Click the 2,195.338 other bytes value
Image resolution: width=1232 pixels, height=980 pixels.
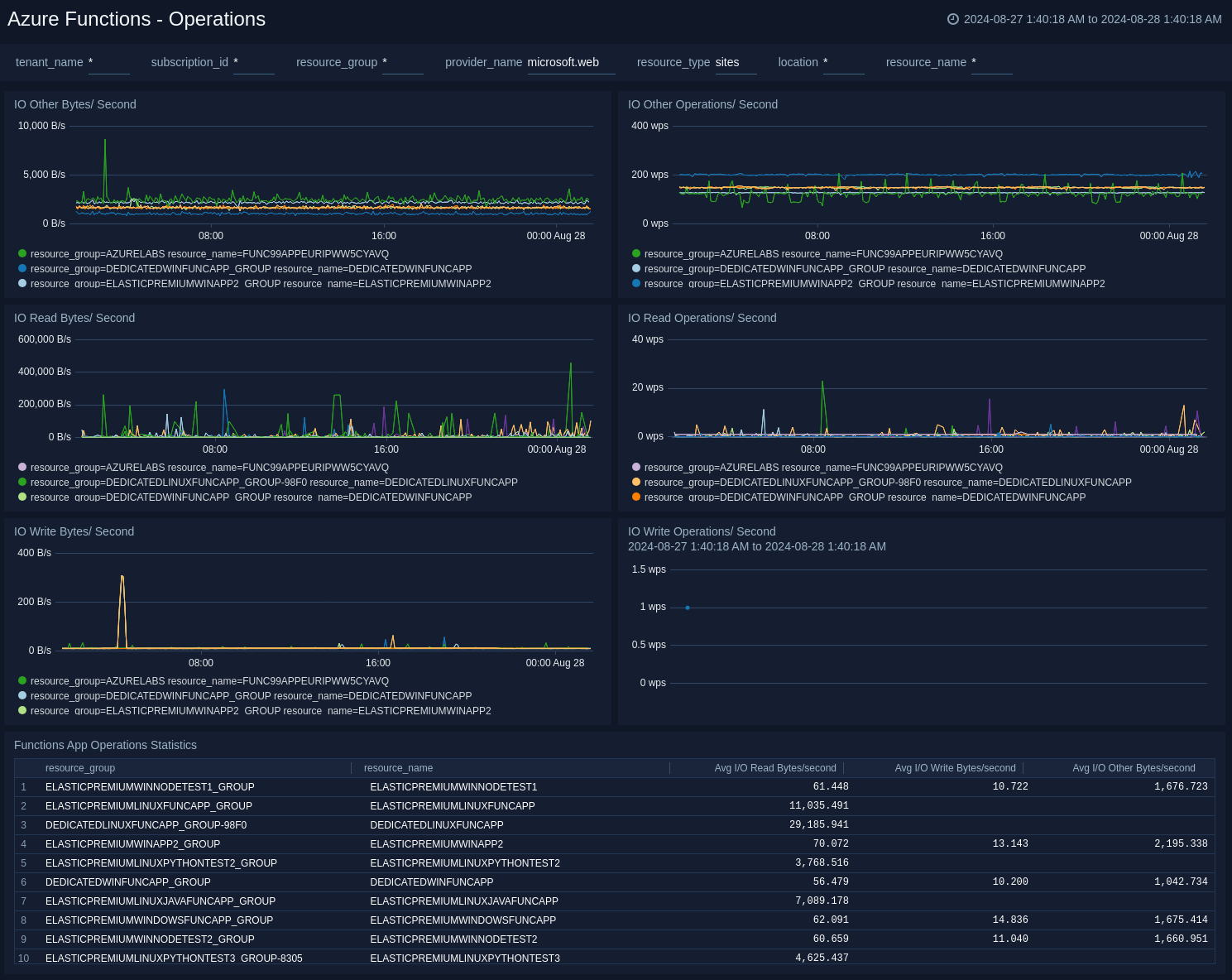click(1181, 844)
